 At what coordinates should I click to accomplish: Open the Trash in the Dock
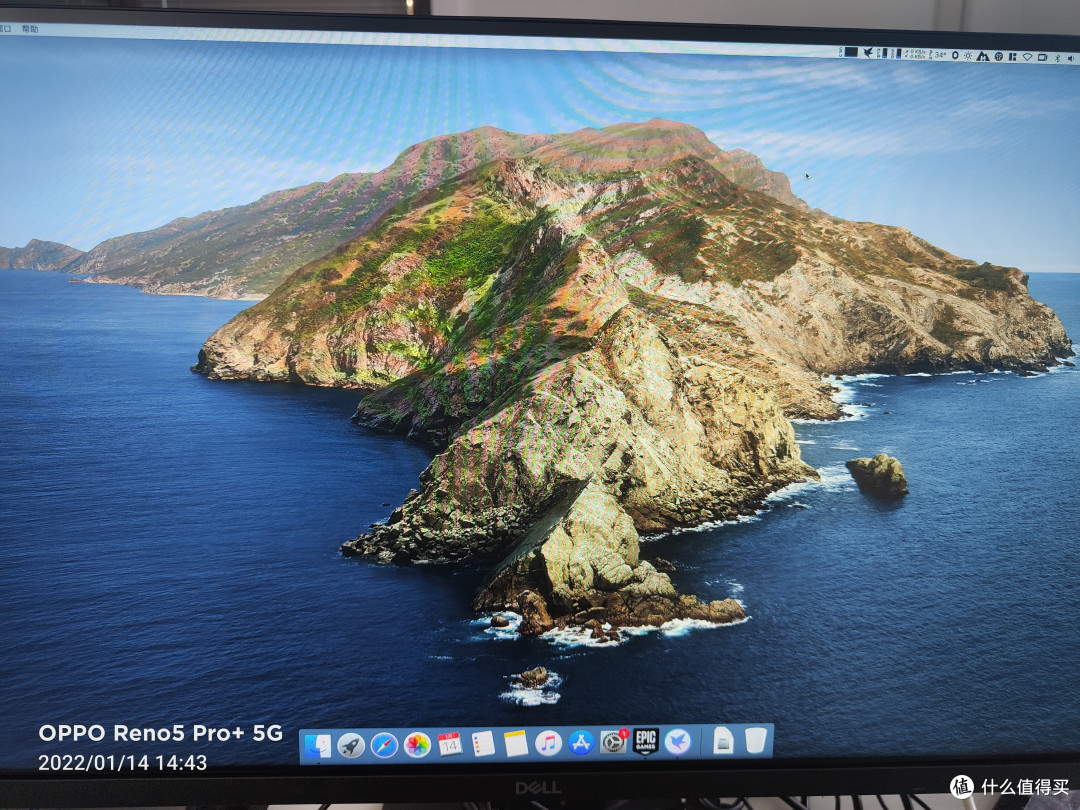755,740
